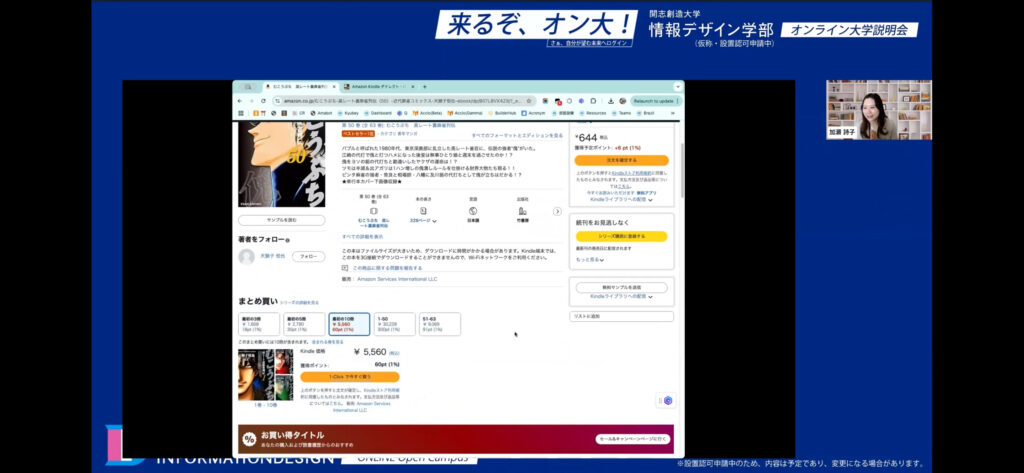Expand the 229ページ page-length dropdown
Image resolution: width=1024 pixels, height=473 pixels.
coord(423,221)
